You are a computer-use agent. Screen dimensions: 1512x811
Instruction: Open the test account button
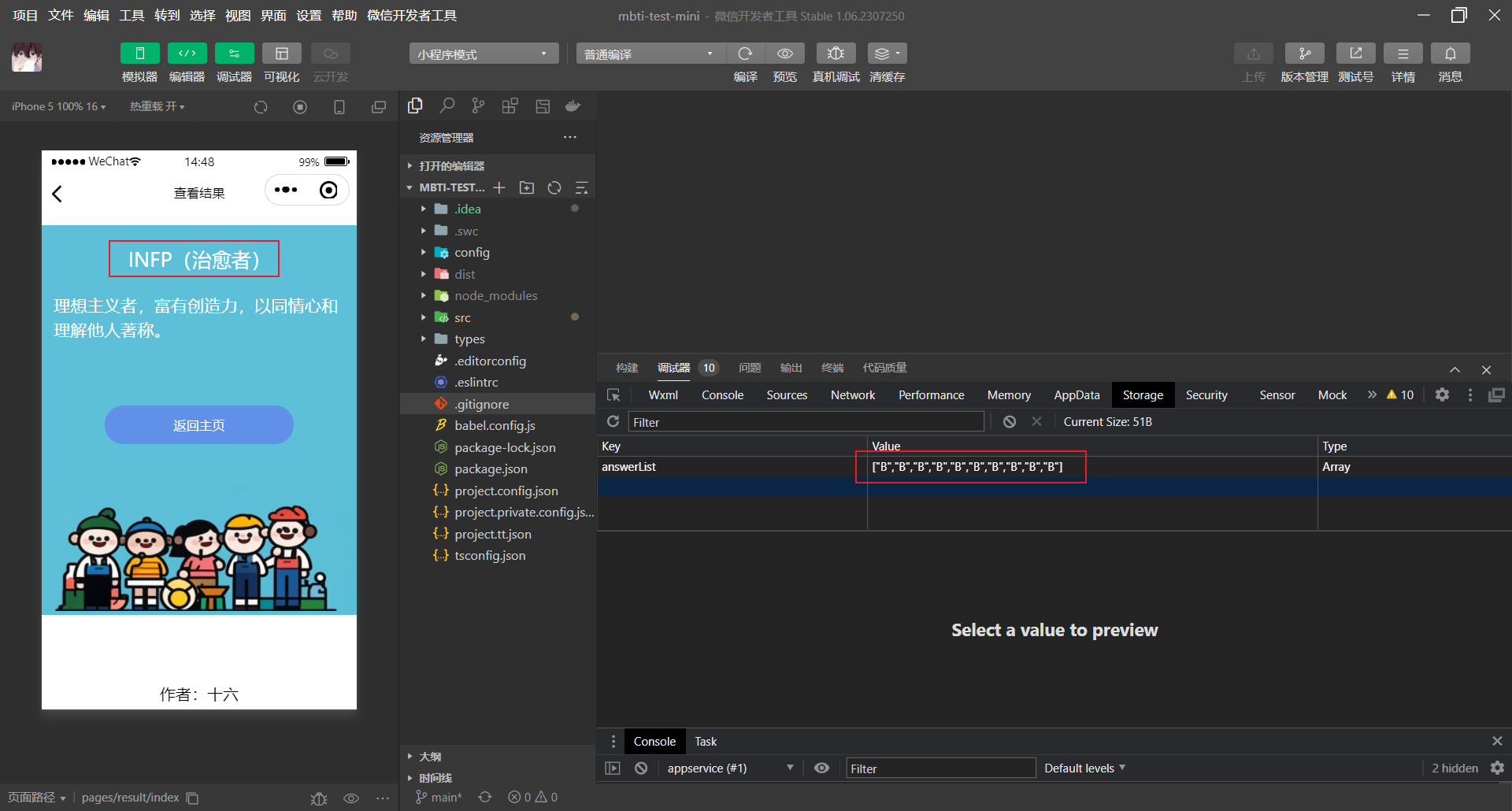click(x=1355, y=54)
